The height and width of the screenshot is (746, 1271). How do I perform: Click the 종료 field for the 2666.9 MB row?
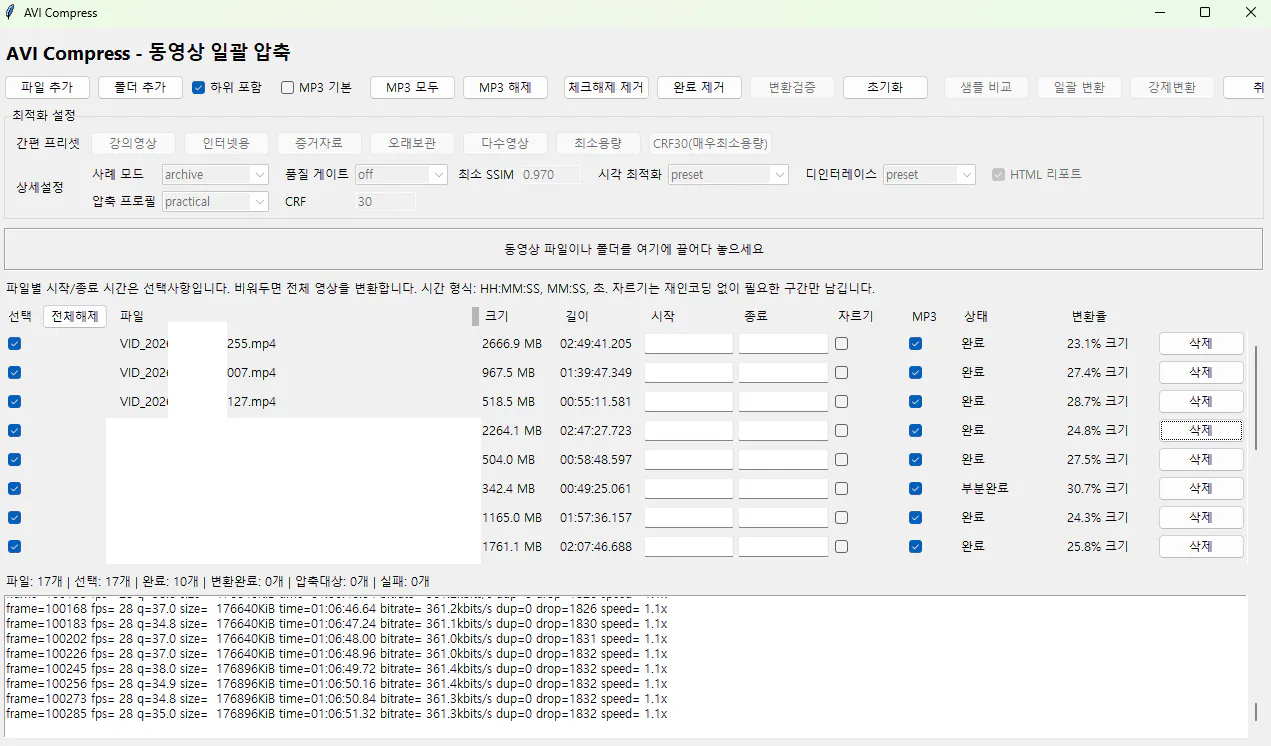pos(783,344)
